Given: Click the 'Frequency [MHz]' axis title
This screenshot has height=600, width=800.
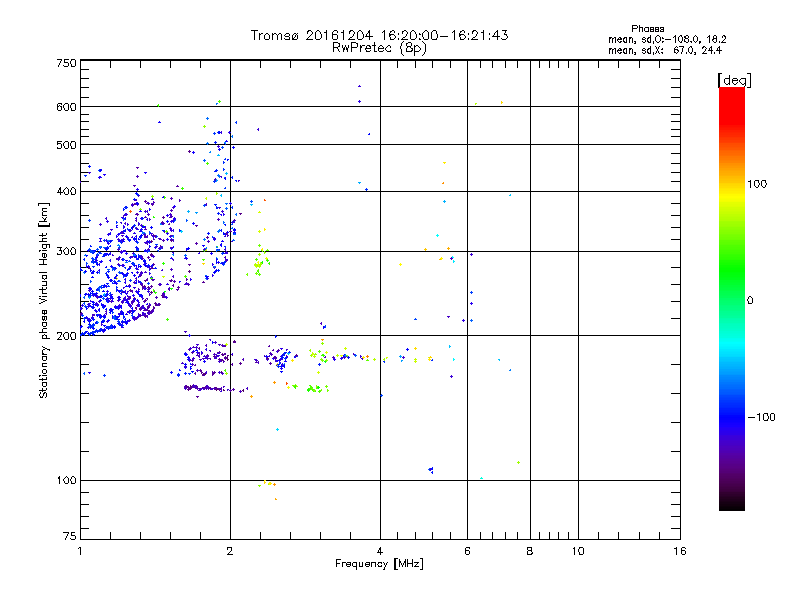Looking at the screenshot, I should tap(379, 564).
